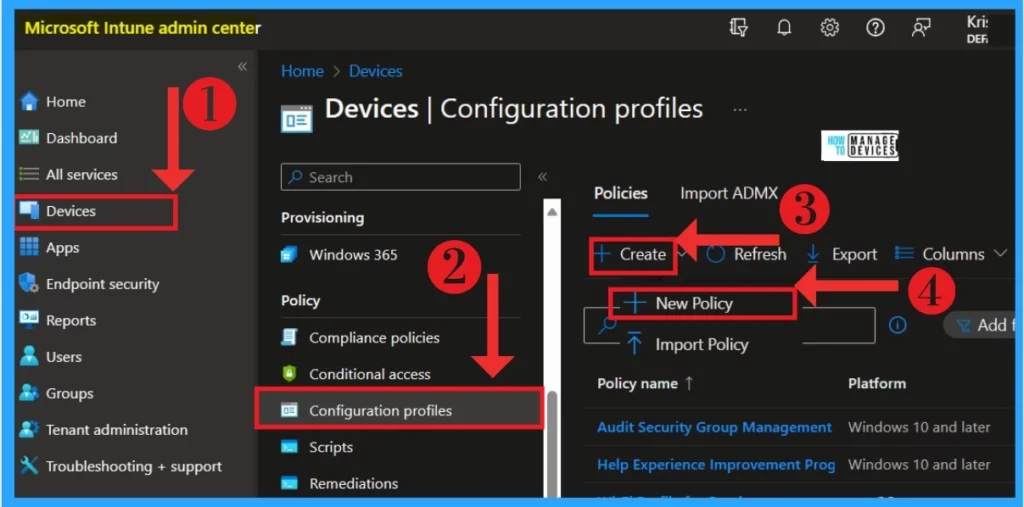Switch to the Import ADMX tab
1024x507 pixels.
coord(729,193)
